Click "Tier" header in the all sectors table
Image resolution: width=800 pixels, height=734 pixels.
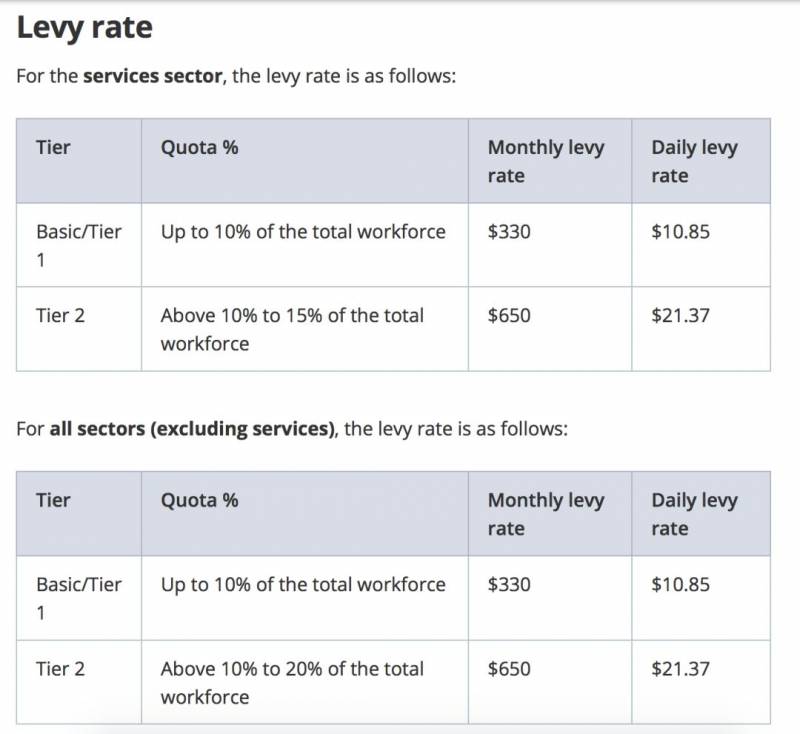click(53, 500)
